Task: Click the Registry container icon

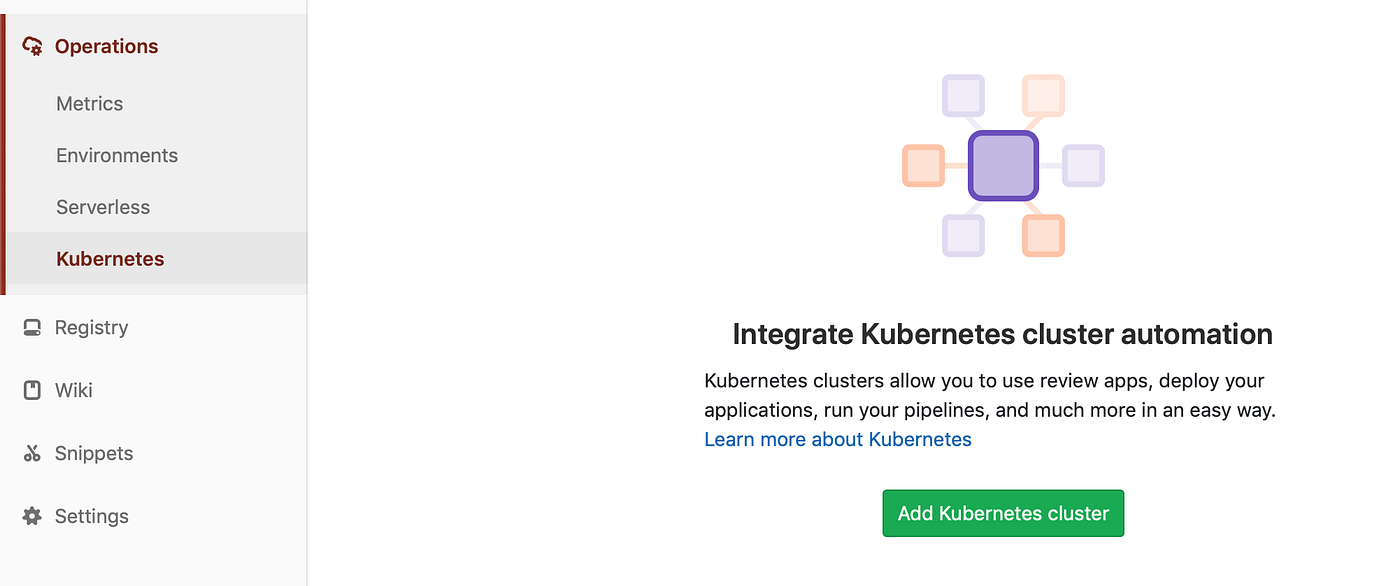Action: [x=31, y=327]
